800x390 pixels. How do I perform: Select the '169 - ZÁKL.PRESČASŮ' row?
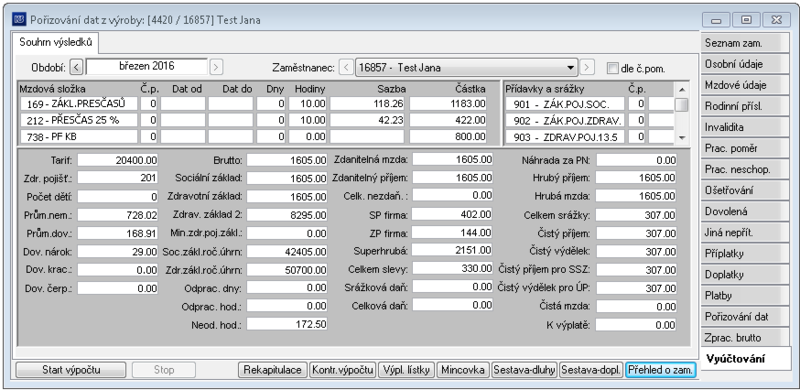click(x=79, y=104)
